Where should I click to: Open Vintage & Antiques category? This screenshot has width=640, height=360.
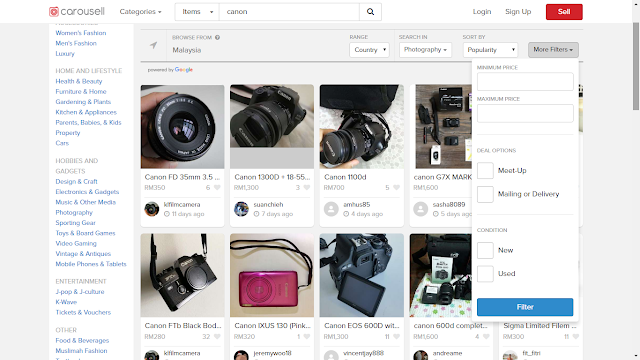[83, 254]
